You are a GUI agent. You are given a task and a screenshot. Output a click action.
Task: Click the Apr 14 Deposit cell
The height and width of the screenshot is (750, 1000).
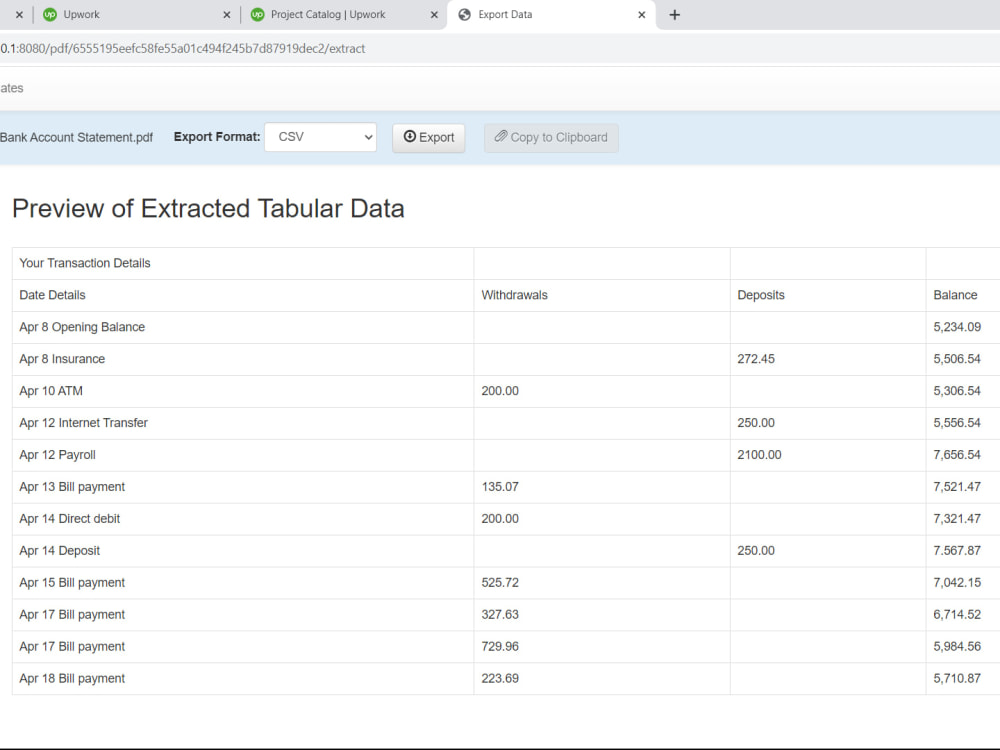point(243,550)
